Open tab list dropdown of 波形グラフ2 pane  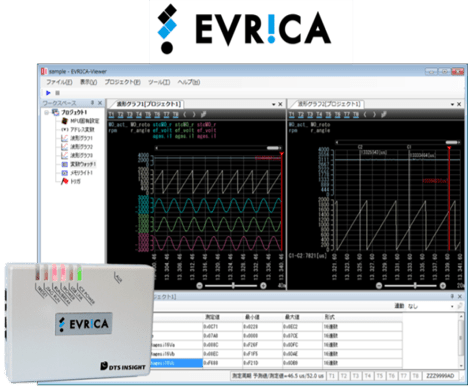(x=452, y=104)
